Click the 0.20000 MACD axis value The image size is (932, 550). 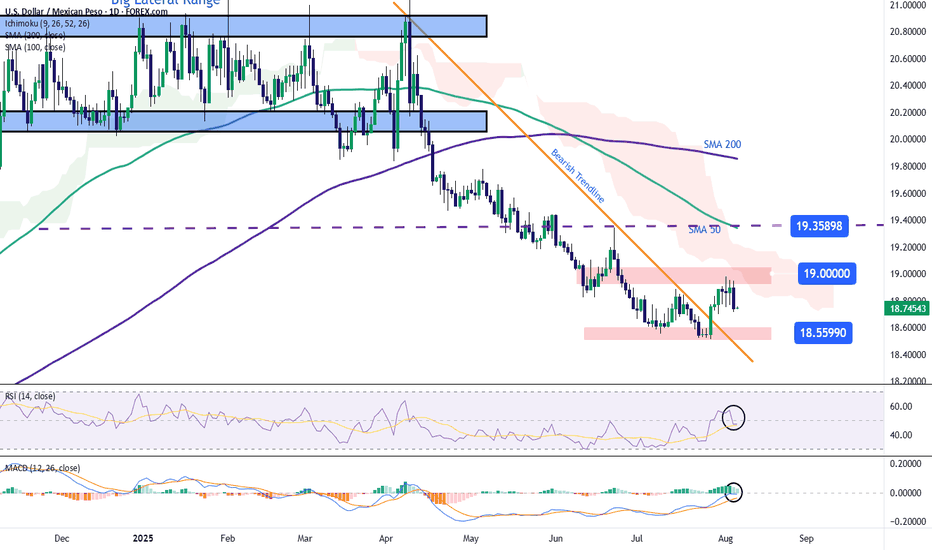coord(907,464)
